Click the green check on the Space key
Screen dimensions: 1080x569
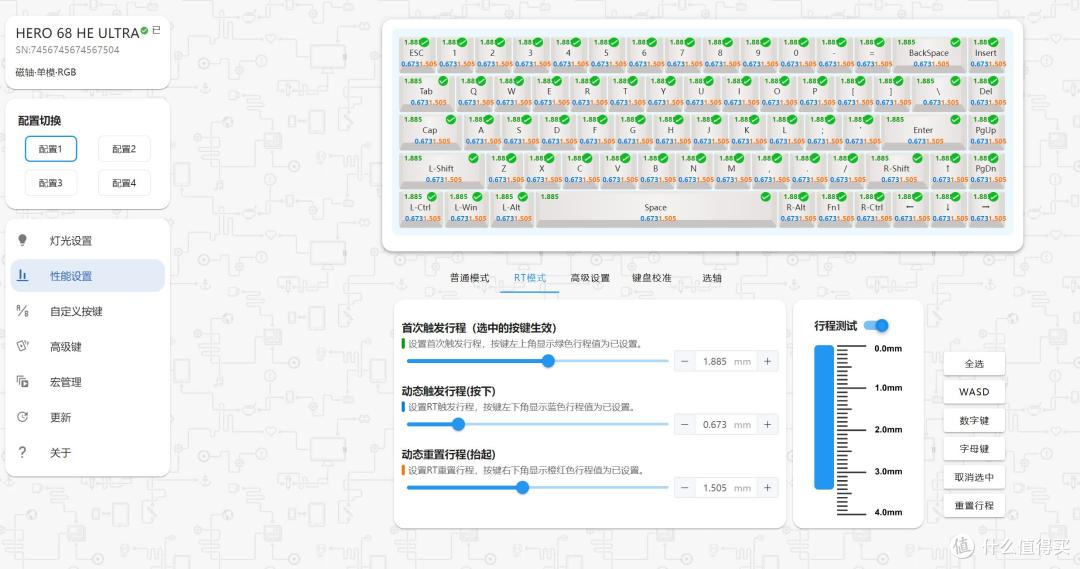tap(765, 196)
